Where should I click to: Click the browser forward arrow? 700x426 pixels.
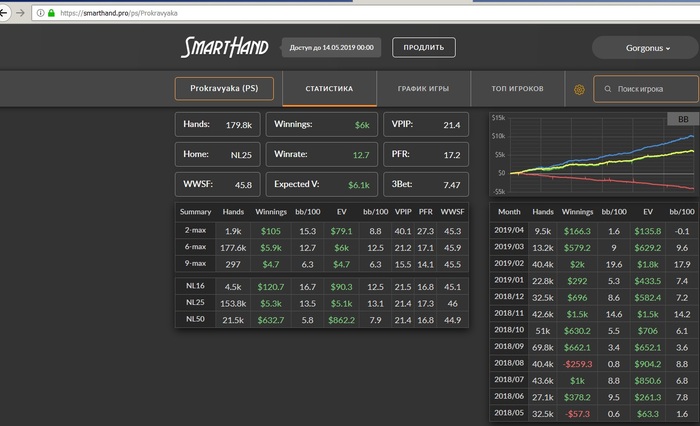pyautogui.click(x=20, y=13)
